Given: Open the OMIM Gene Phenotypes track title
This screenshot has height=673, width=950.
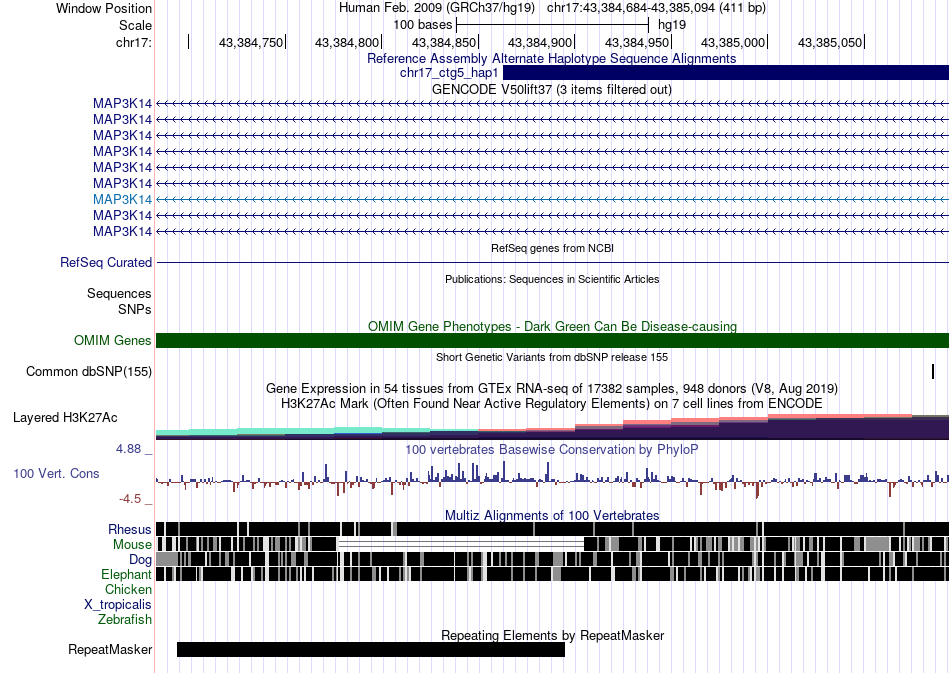Looking at the screenshot, I should click(x=552, y=327).
